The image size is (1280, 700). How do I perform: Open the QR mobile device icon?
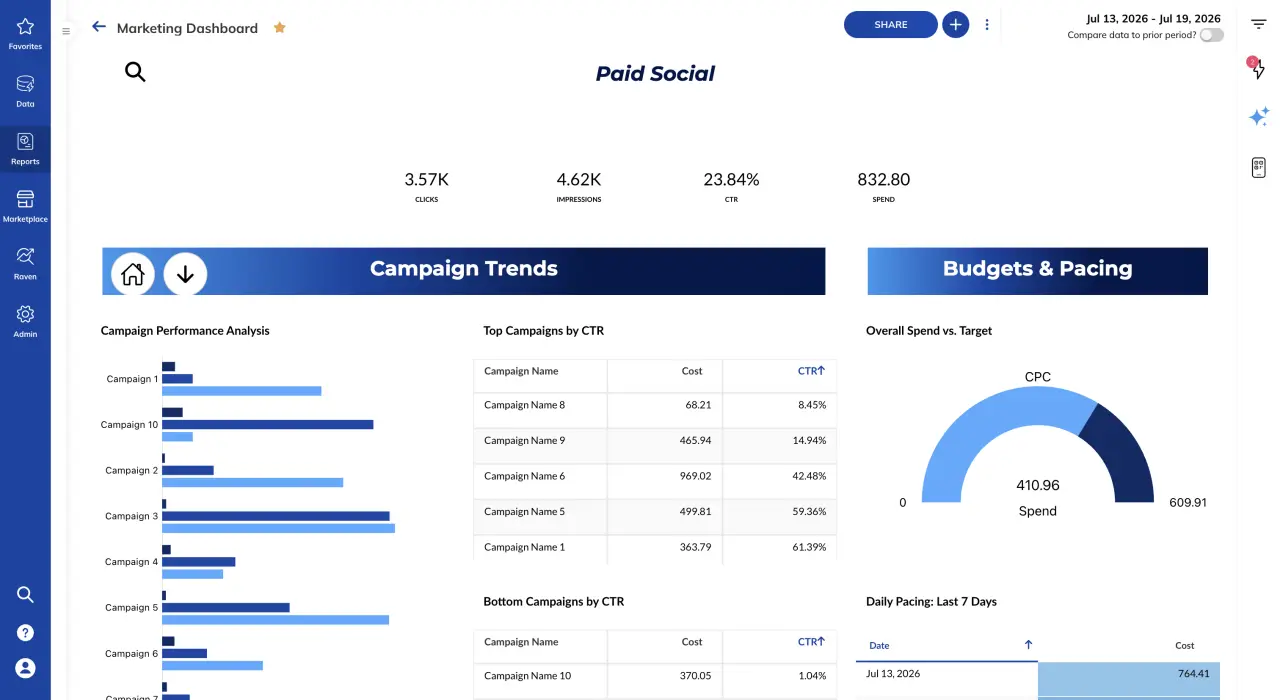[x=1259, y=167]
